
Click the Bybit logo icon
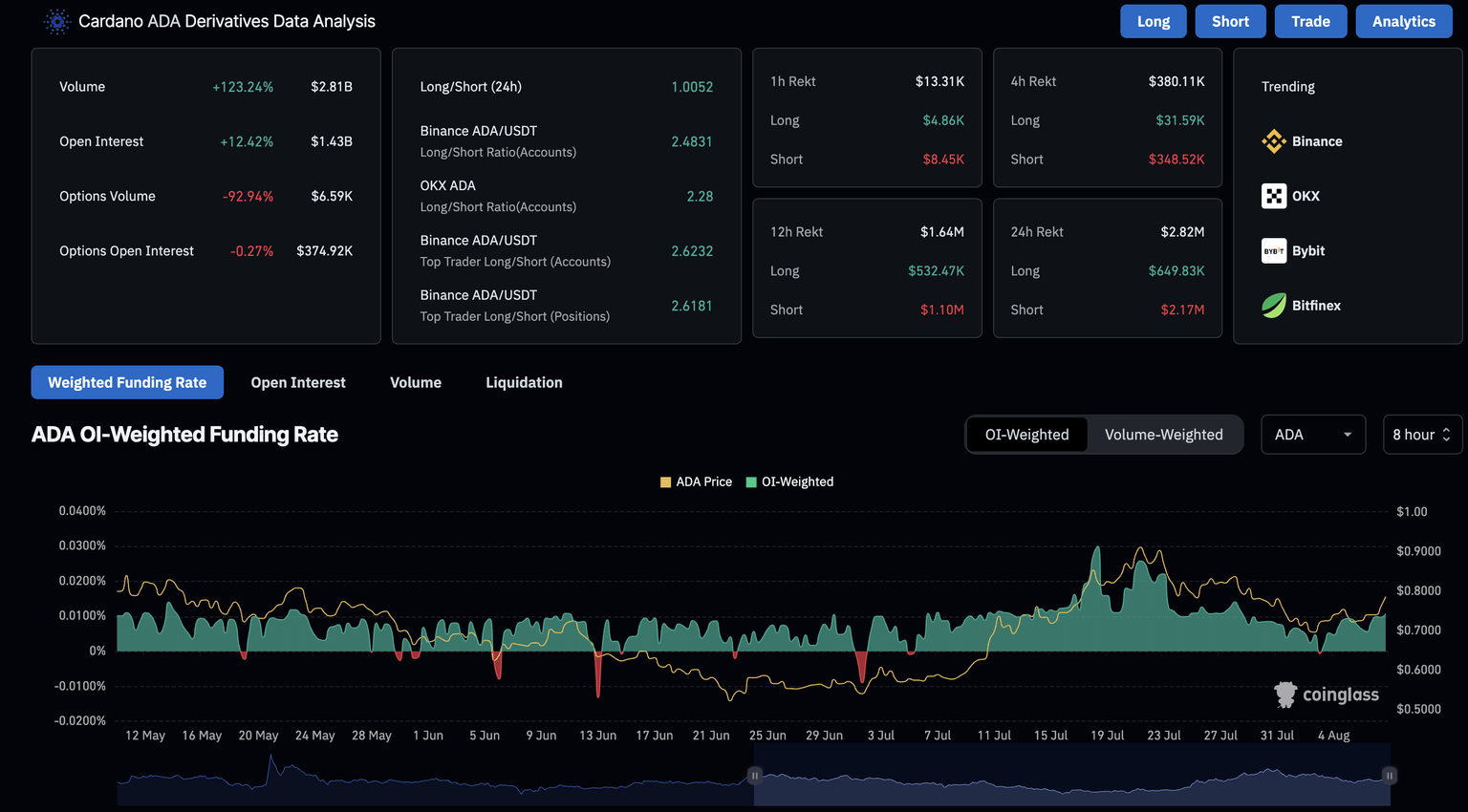1273,251
